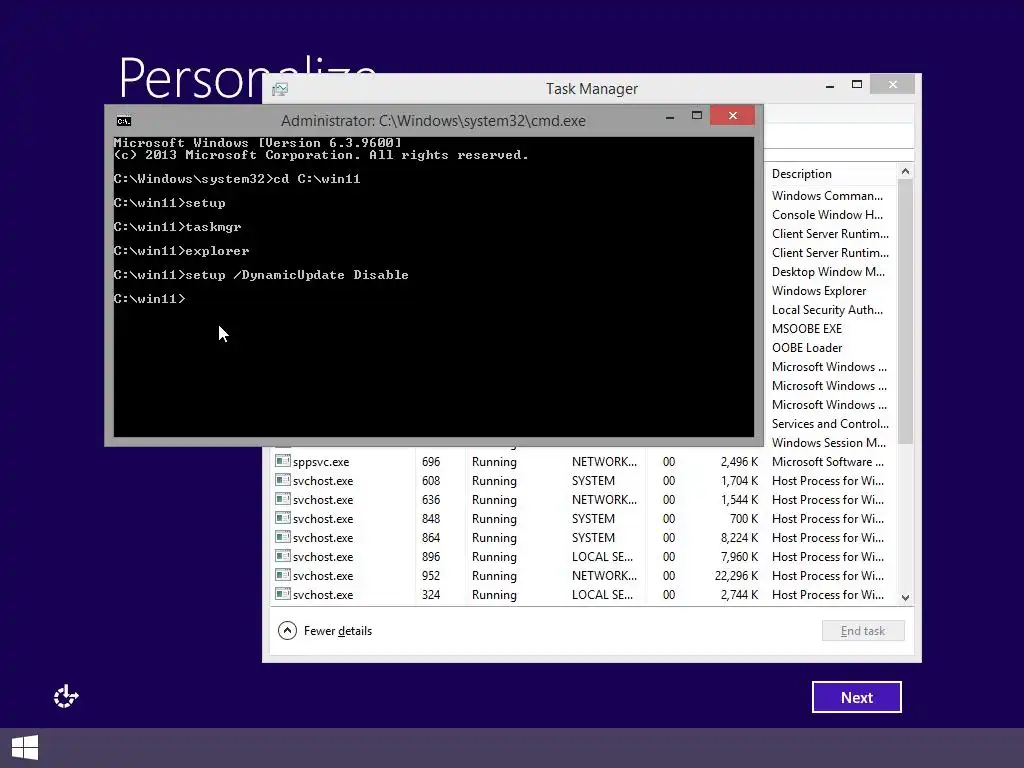Image resolution: width=1024 pixels, height=768 pixels.
Task: Select the sppsvc.exe process icon
Action: (283, 461)
